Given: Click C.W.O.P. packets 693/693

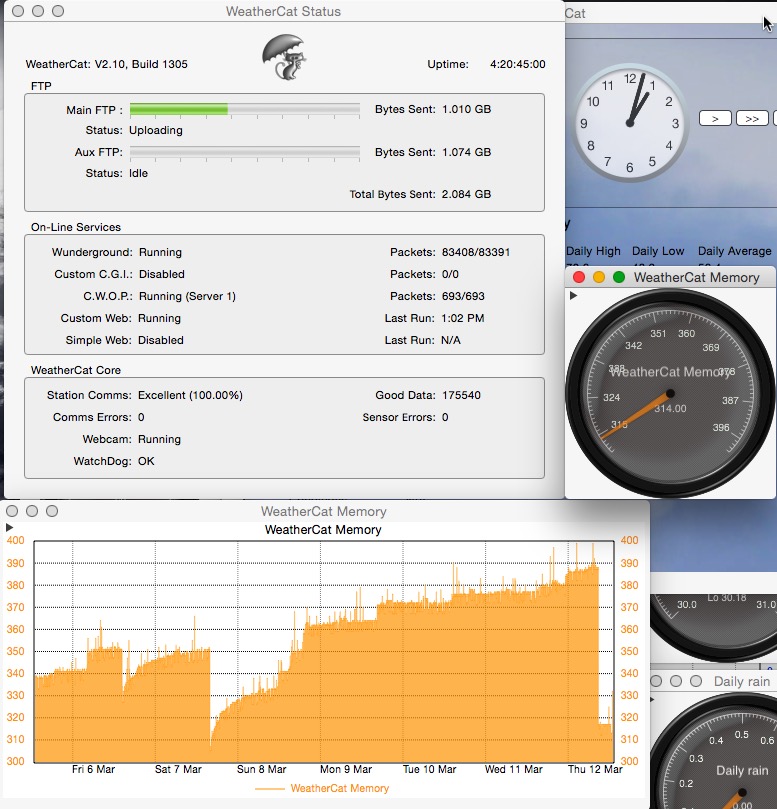Looking at the screenshot, I should pyautogui.click(x=463, y=296).
